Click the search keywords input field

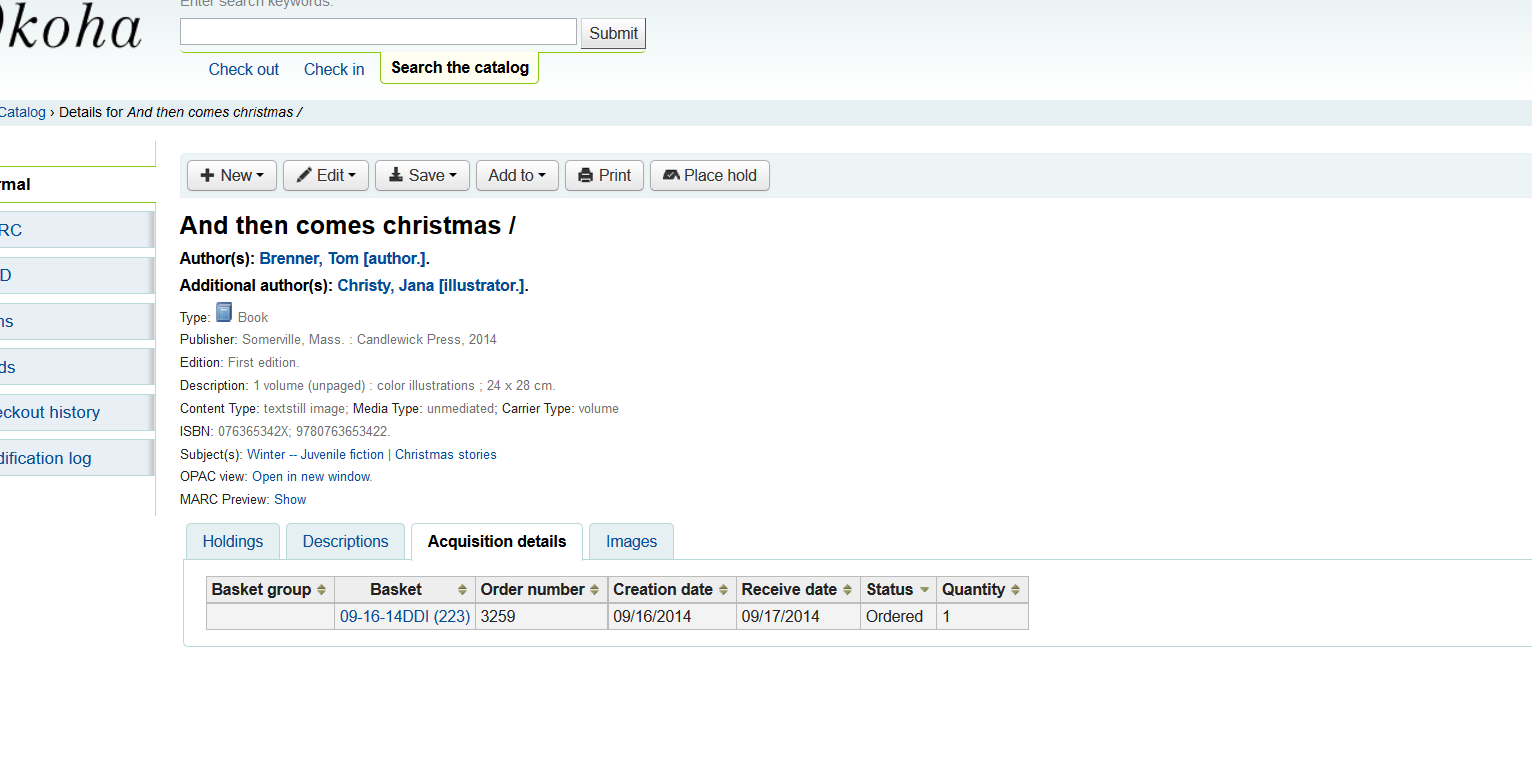click(x=378, y=32)
